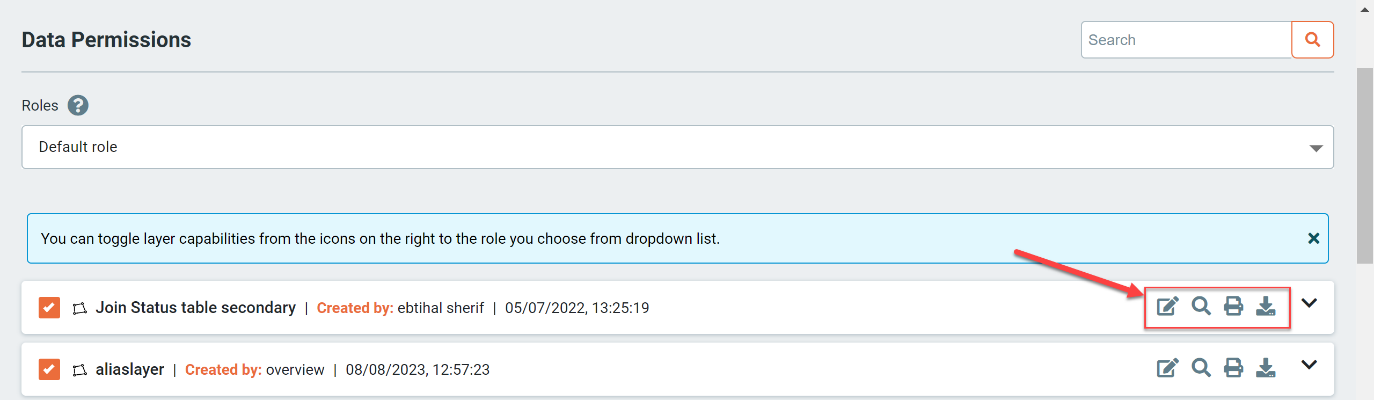Open the Default role dropdown

click(x=677, y=147)
